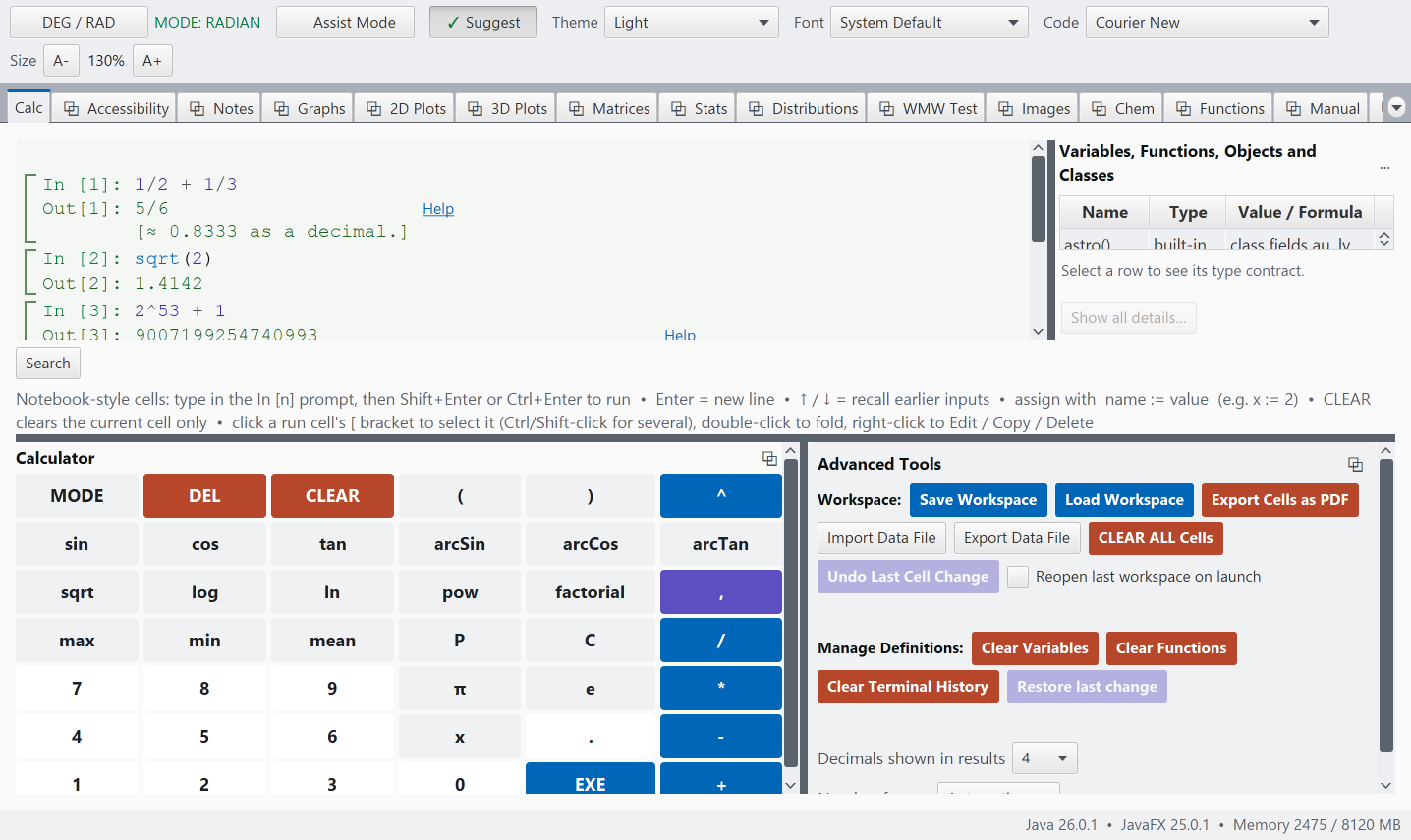Click the Load Workspace button
The width and height of the screenshot is (1411, 840).
pyautogui.click(x=1124, y=500)
